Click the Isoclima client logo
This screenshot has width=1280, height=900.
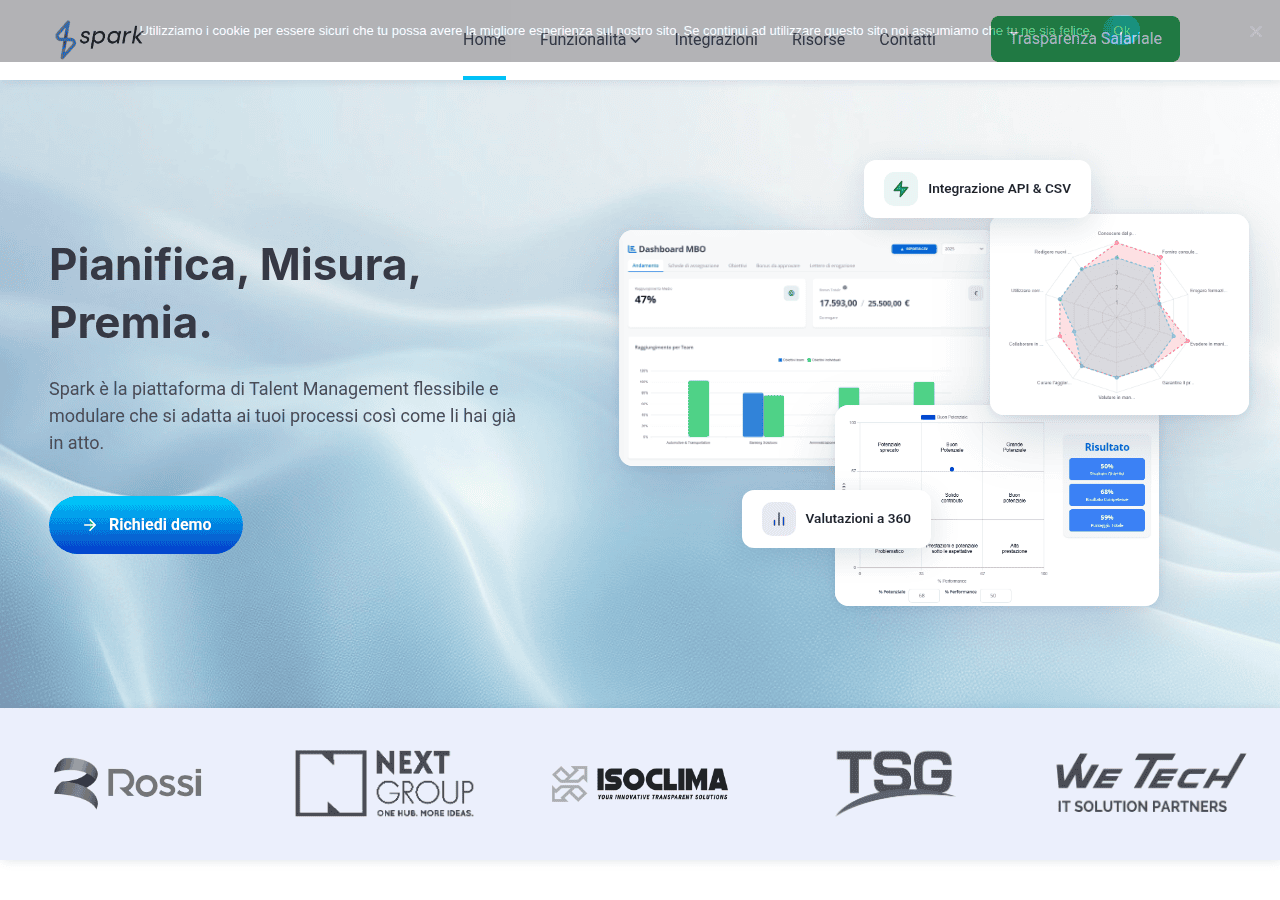point(640,783)
